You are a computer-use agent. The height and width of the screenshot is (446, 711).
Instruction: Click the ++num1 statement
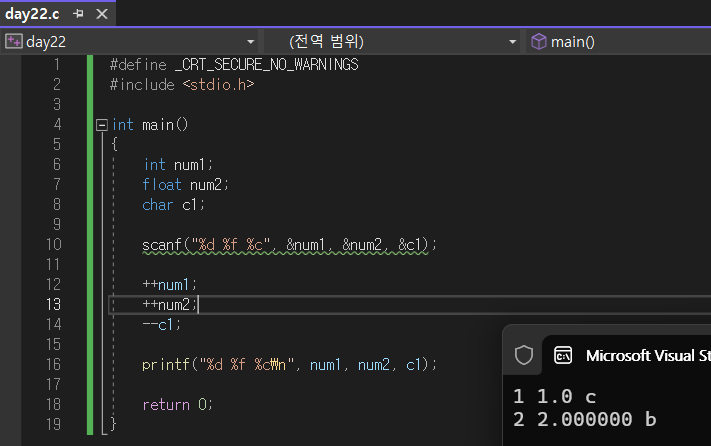[170, 285]
